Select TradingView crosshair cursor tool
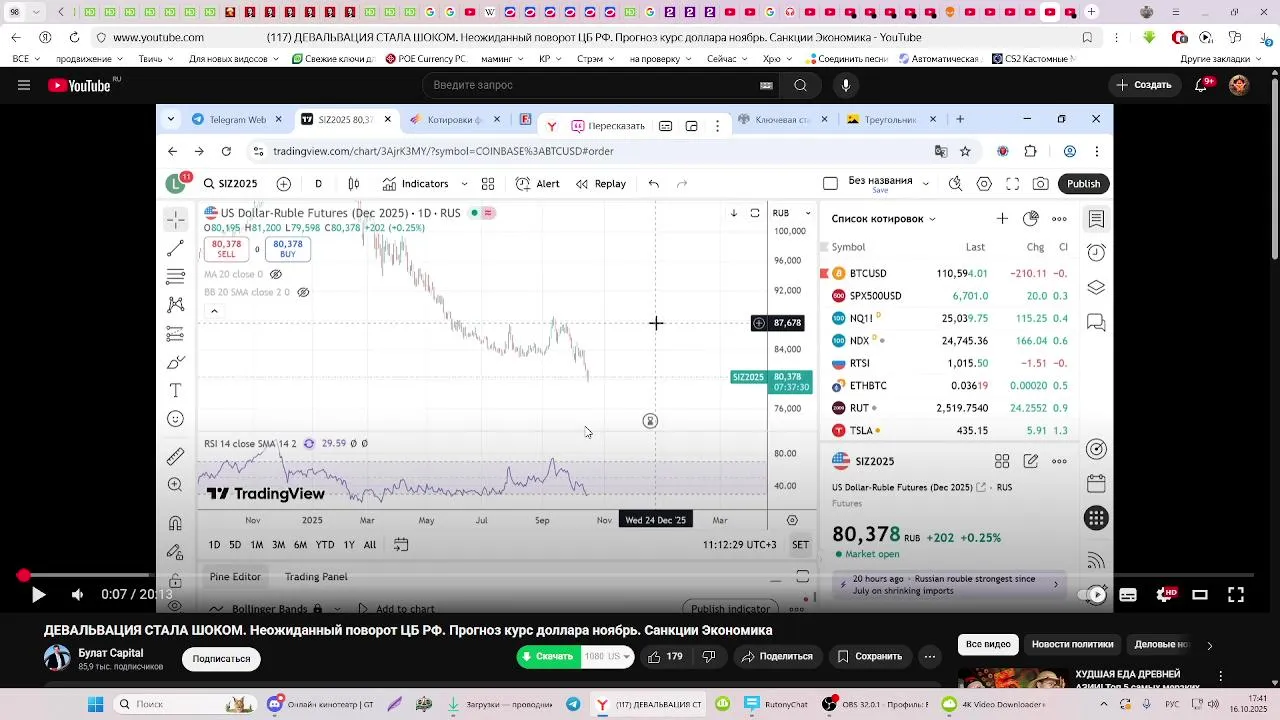 point(176,219)
